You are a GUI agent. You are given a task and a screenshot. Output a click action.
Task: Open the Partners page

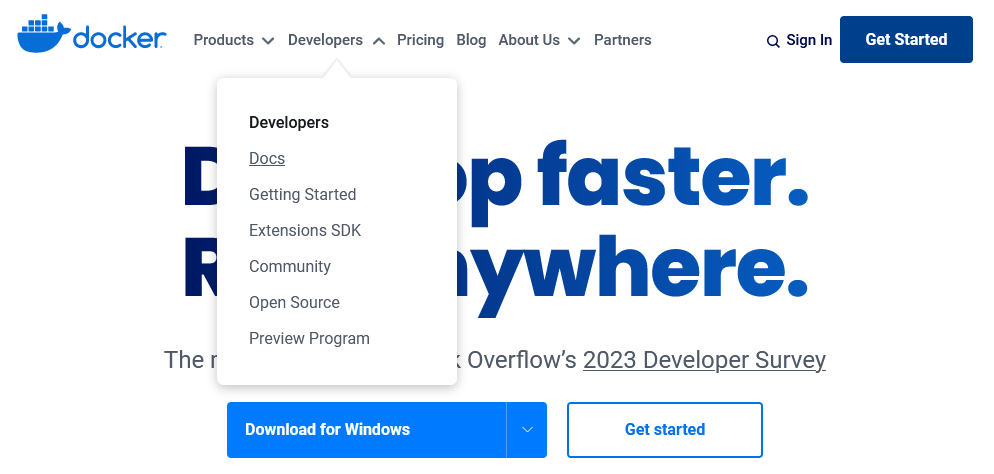[x=623, y=40]
